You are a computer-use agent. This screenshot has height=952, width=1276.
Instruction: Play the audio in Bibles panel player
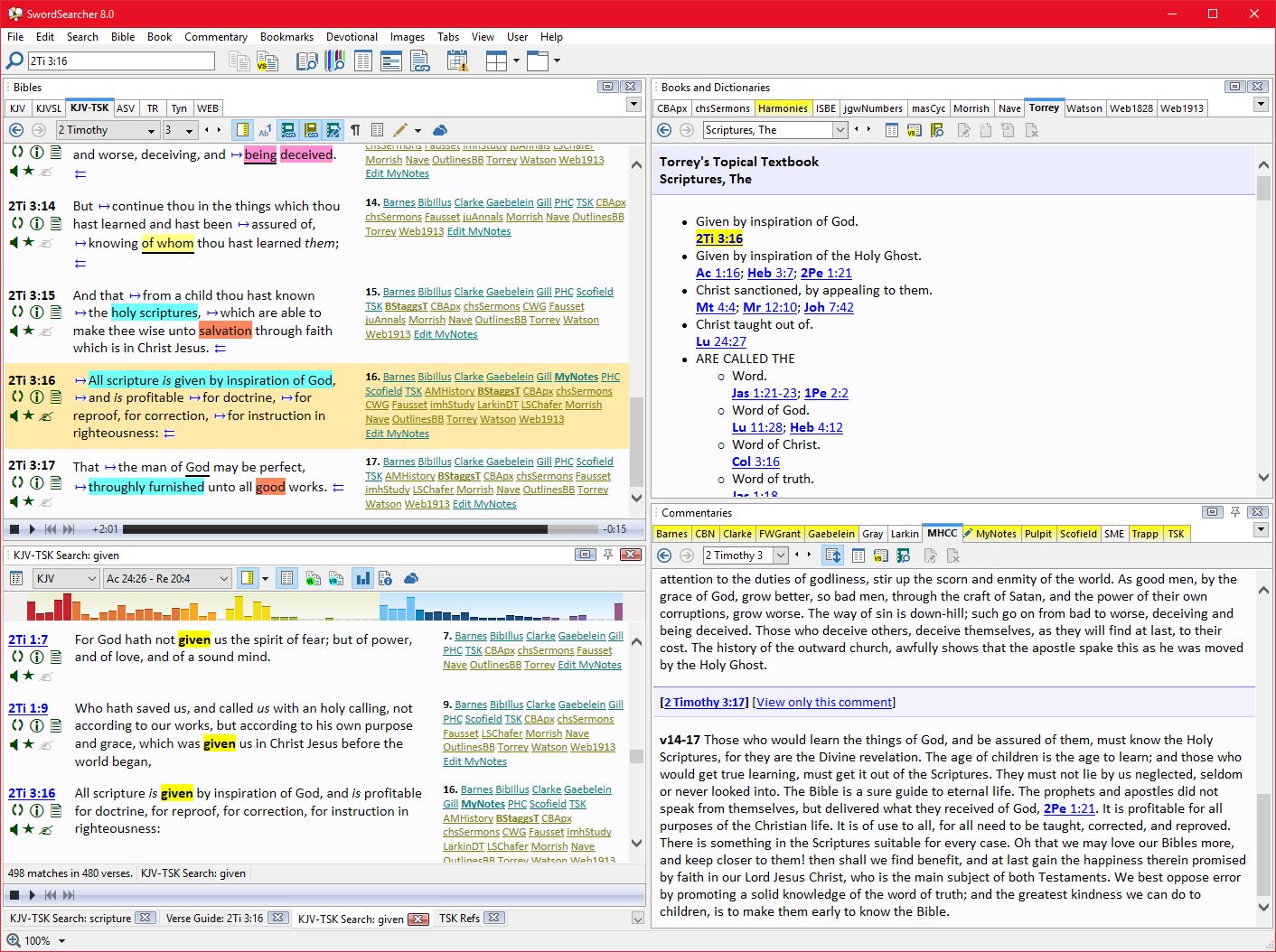[x=32, y=529]
